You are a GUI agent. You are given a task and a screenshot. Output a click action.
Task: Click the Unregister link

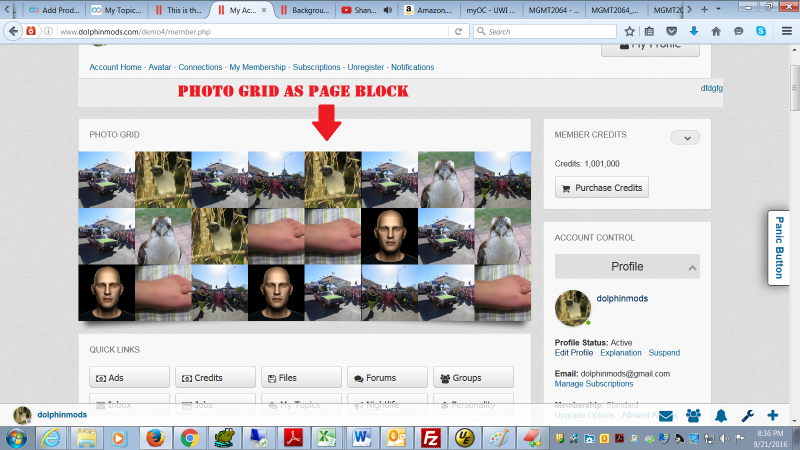coord(365,67)
